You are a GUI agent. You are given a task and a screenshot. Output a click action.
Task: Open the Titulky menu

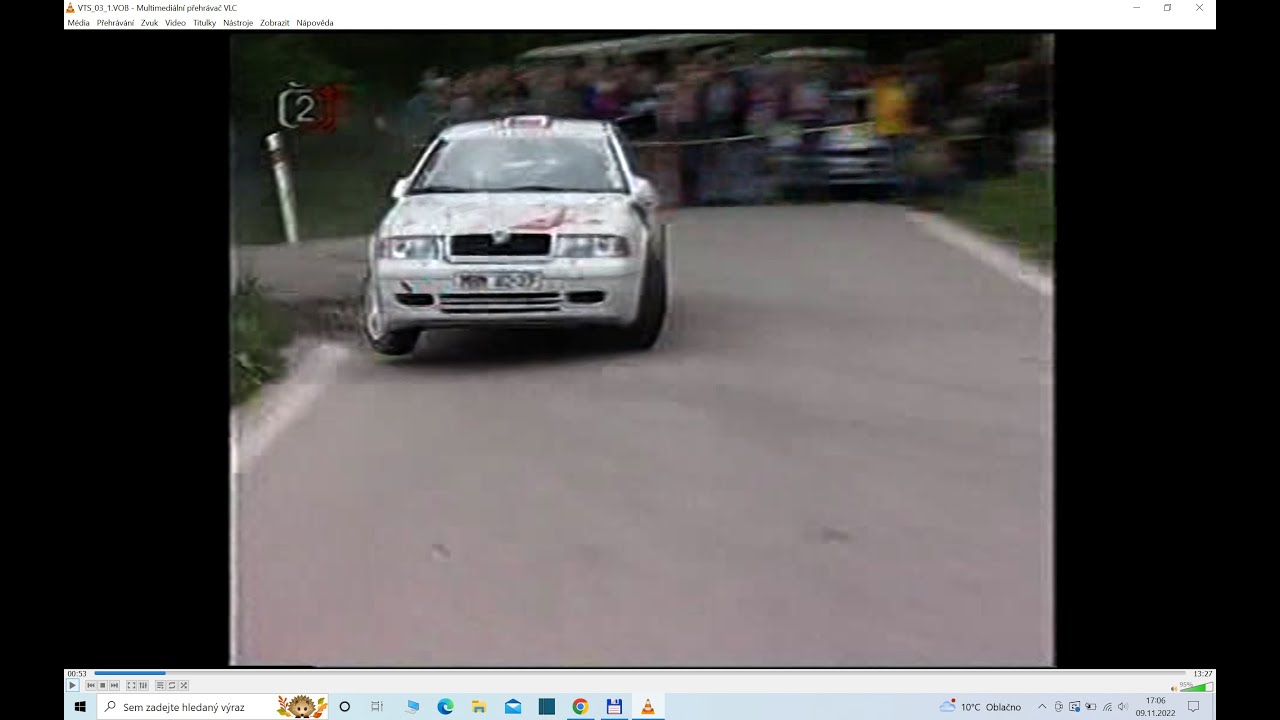[x=204, y=23]
